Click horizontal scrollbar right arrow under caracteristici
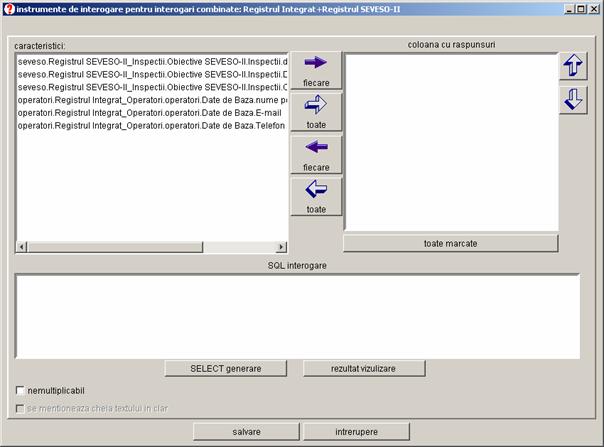This screenshot has width=604, height=447. pos(282,247)
